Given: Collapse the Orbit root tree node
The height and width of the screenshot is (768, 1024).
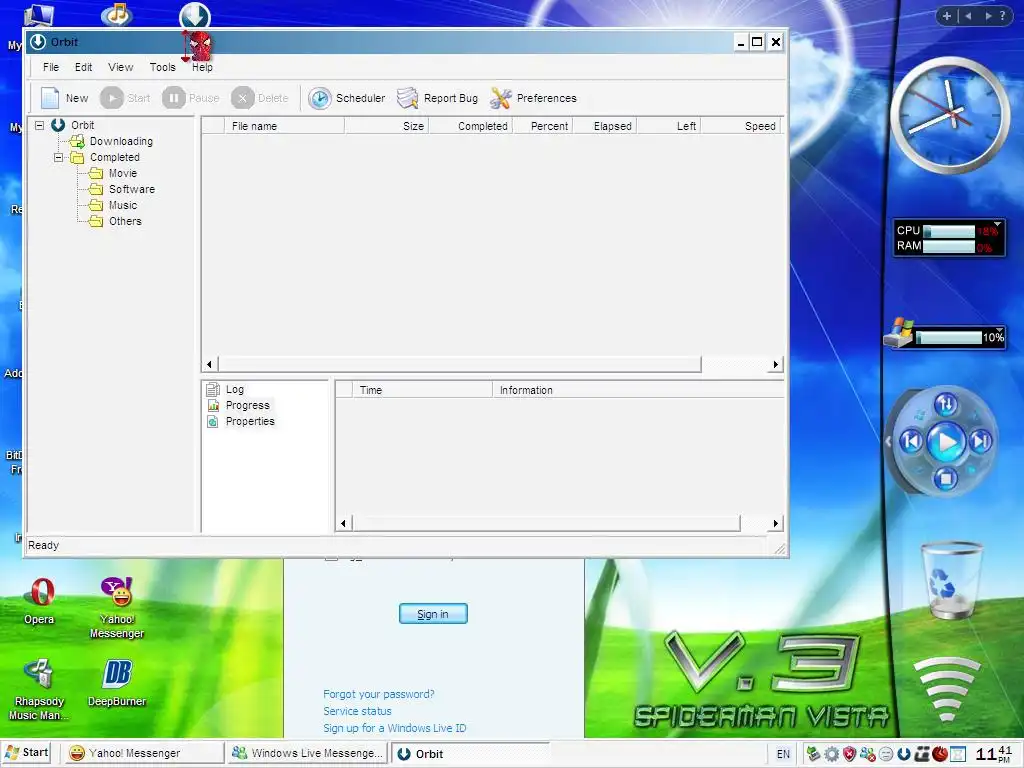Looking at the screenshot, I should pos(40,125).
